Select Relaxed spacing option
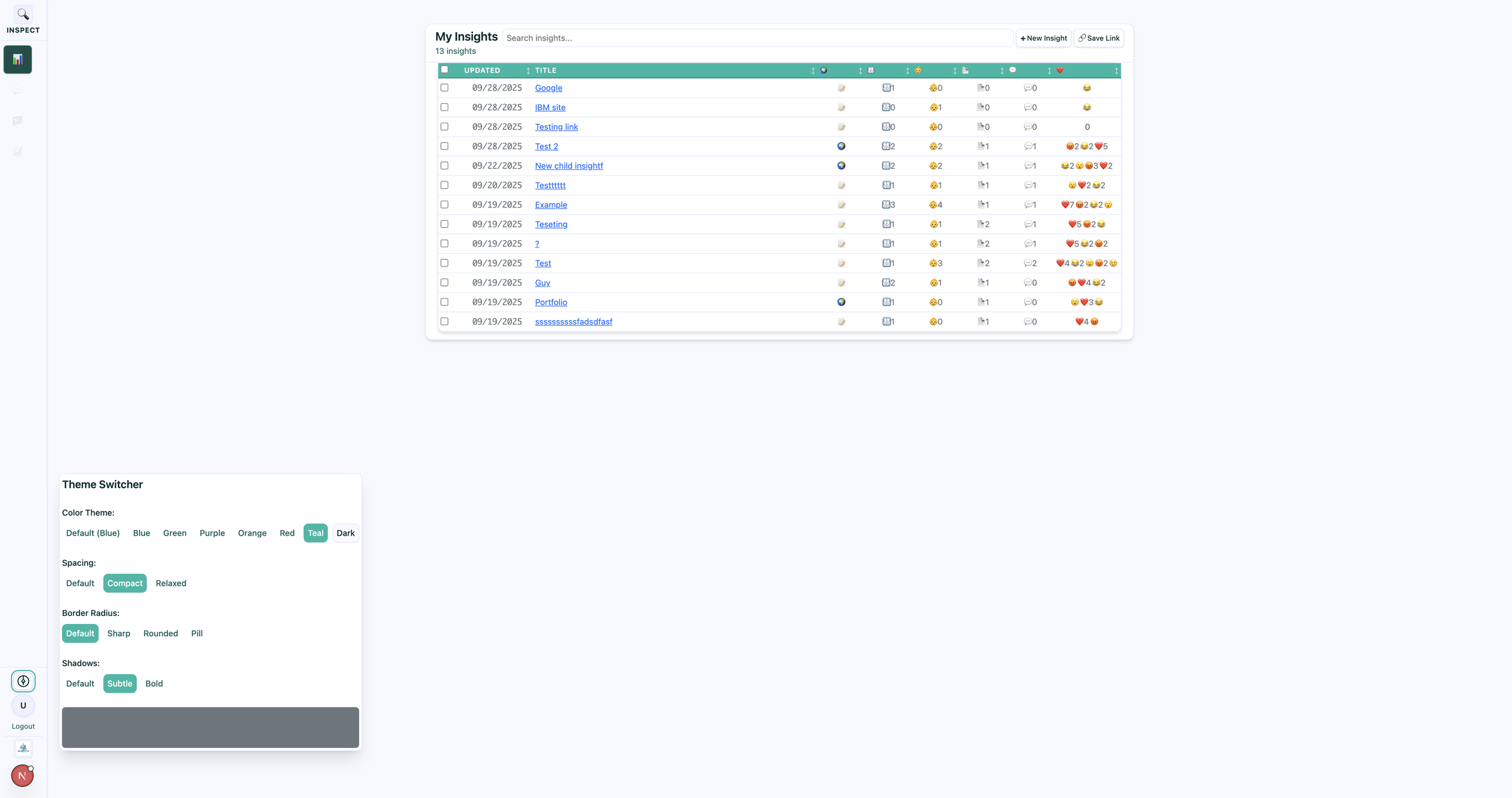 [171, 583]
